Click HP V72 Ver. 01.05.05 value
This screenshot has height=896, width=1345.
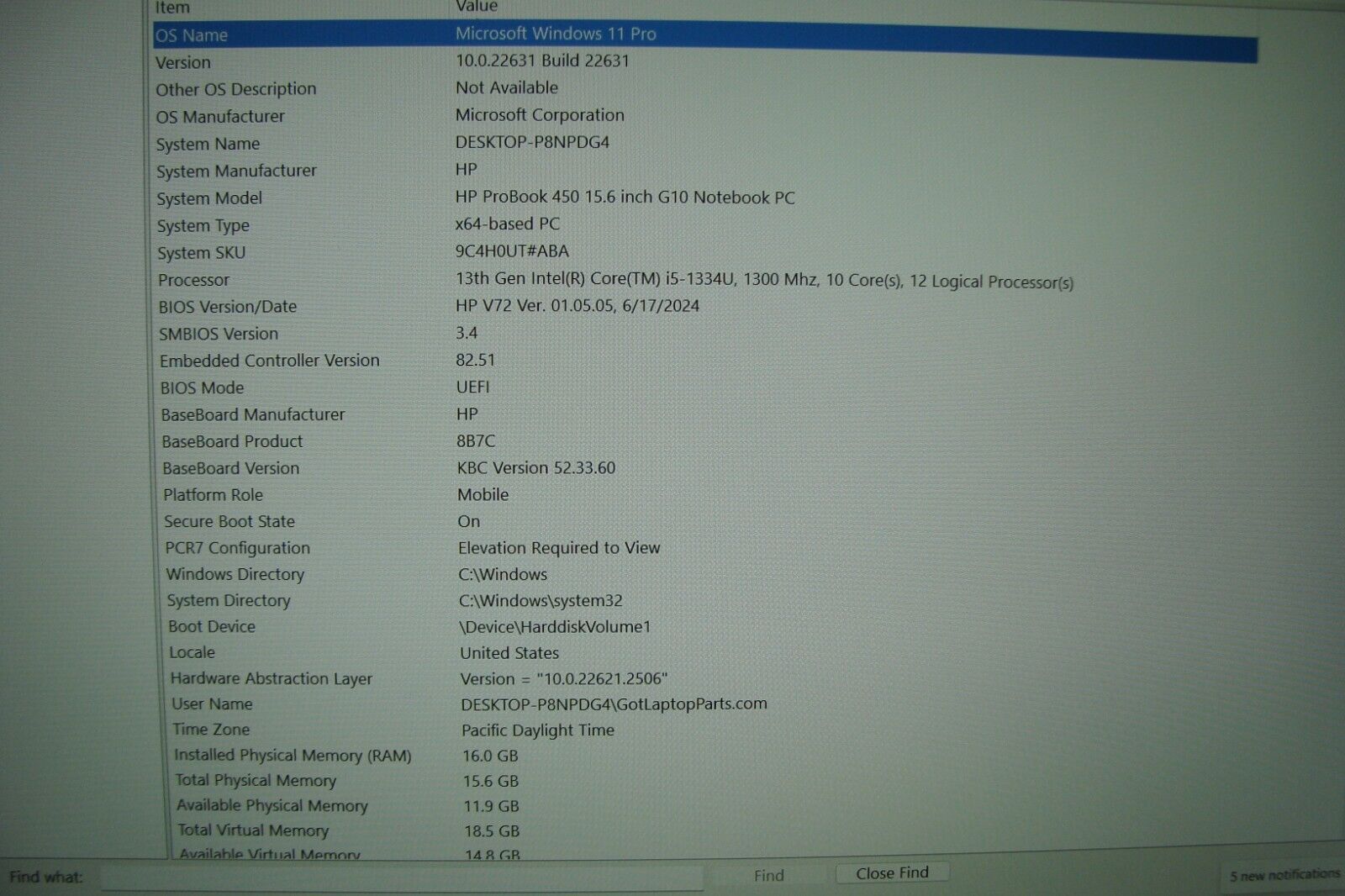(x=577, y=306)
